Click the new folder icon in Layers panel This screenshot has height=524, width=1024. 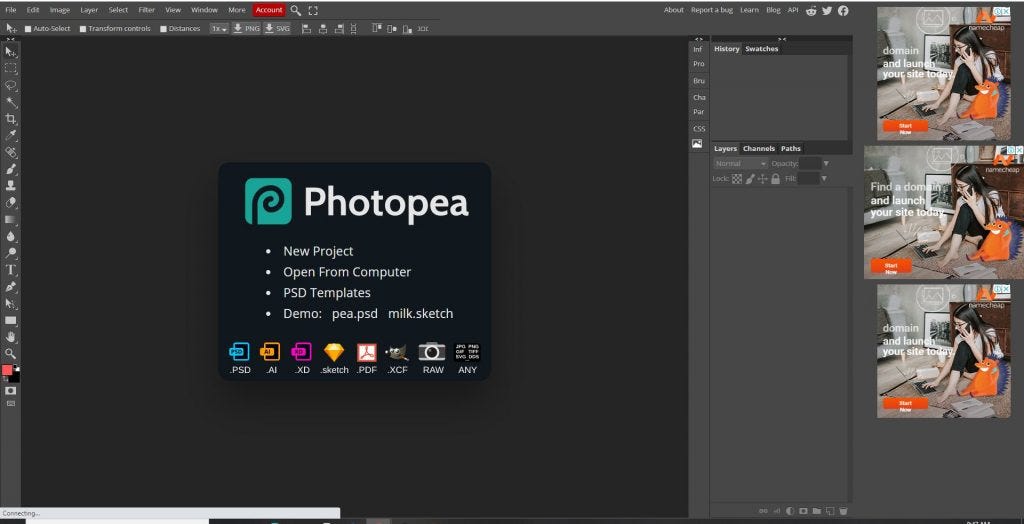click(x=816, y=511)
